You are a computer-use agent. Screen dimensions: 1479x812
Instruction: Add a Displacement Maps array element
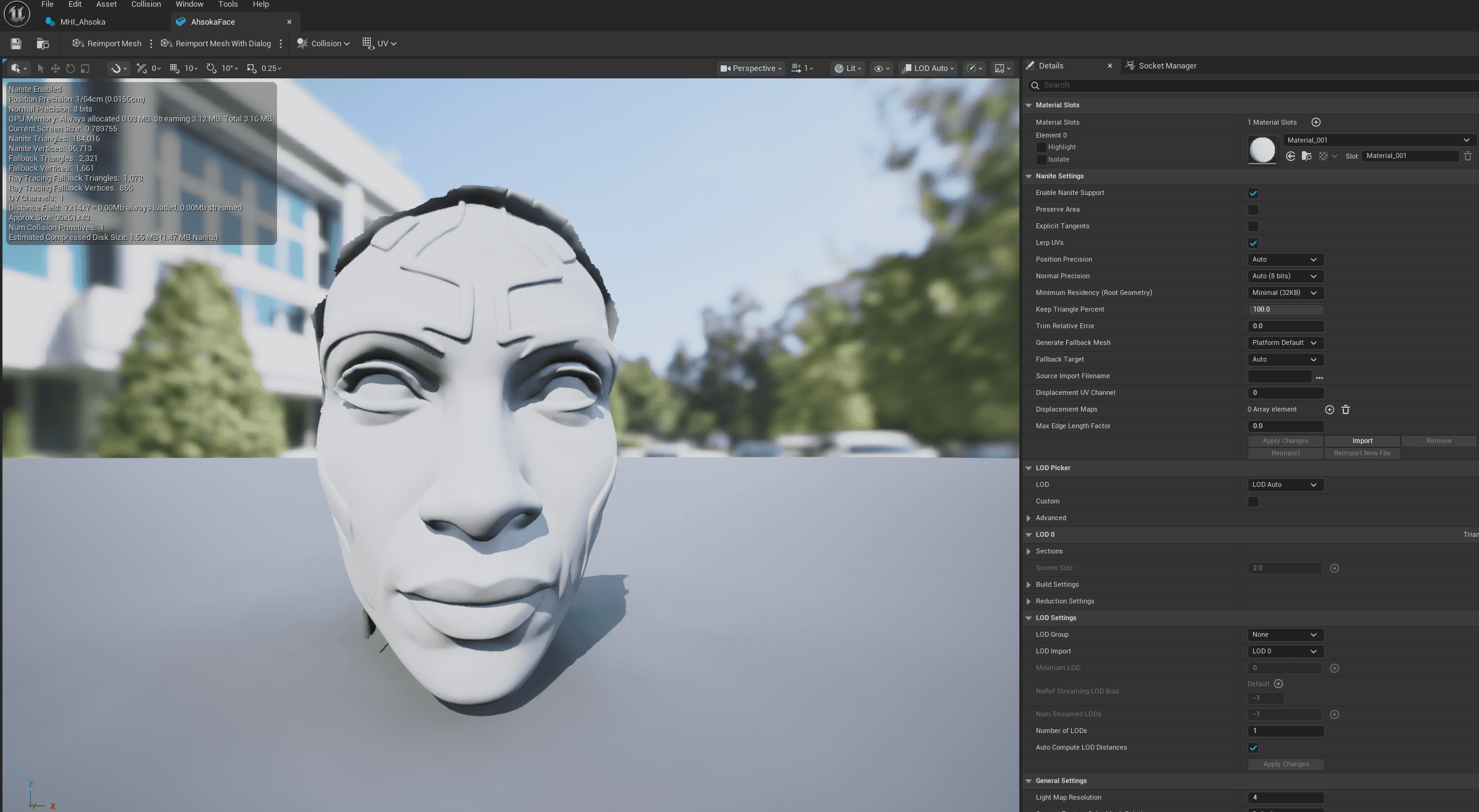tap(1330, 410)
